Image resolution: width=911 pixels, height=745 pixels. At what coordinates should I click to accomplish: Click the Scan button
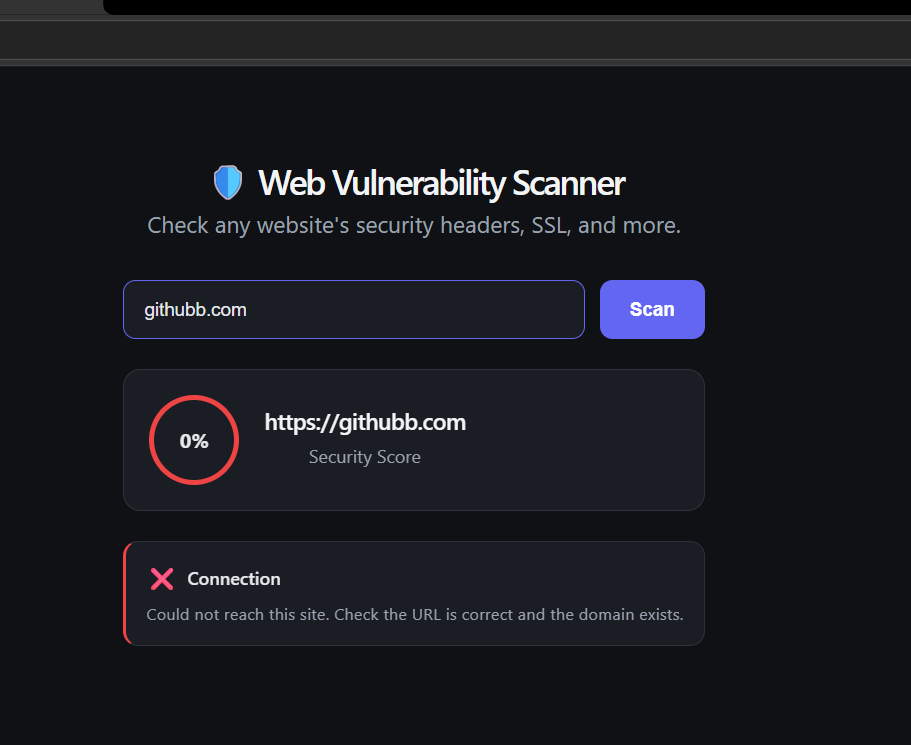(652, 309)
